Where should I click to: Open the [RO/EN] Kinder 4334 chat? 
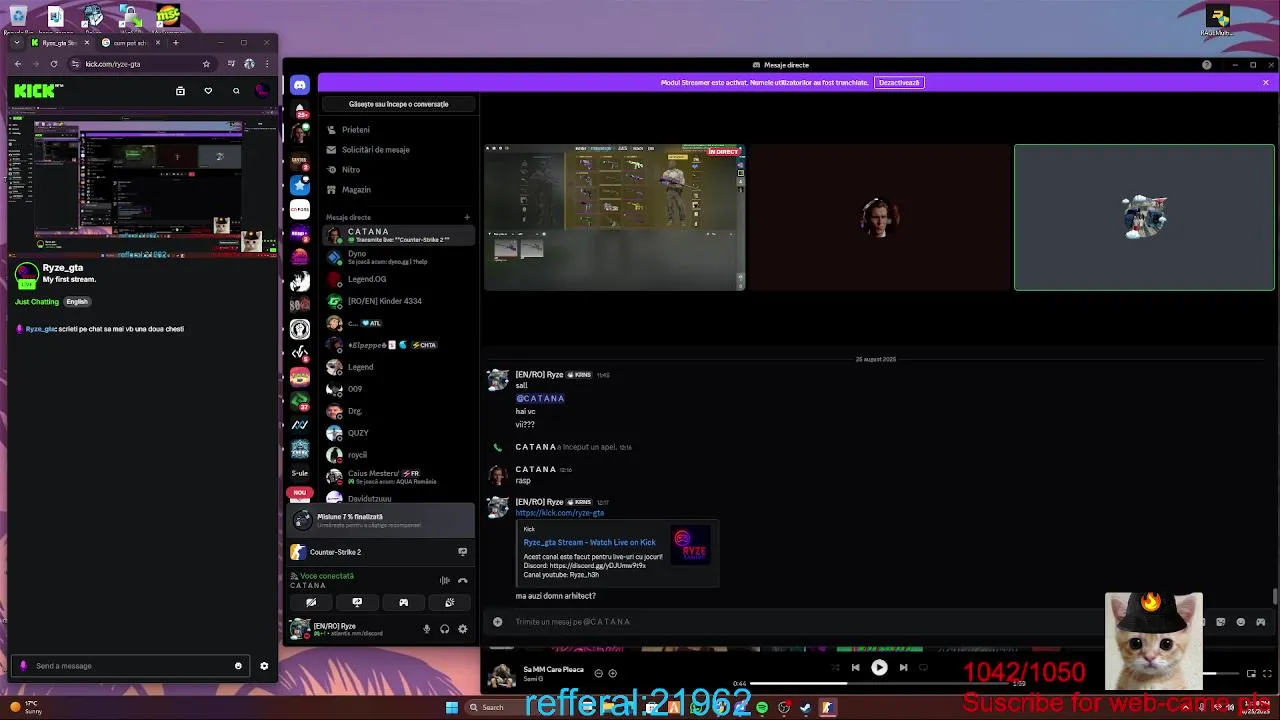397,301
